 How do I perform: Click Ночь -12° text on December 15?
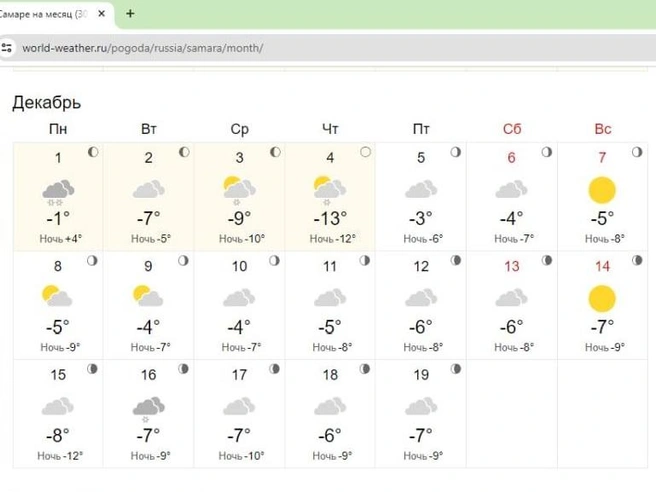tap(60, 456)
